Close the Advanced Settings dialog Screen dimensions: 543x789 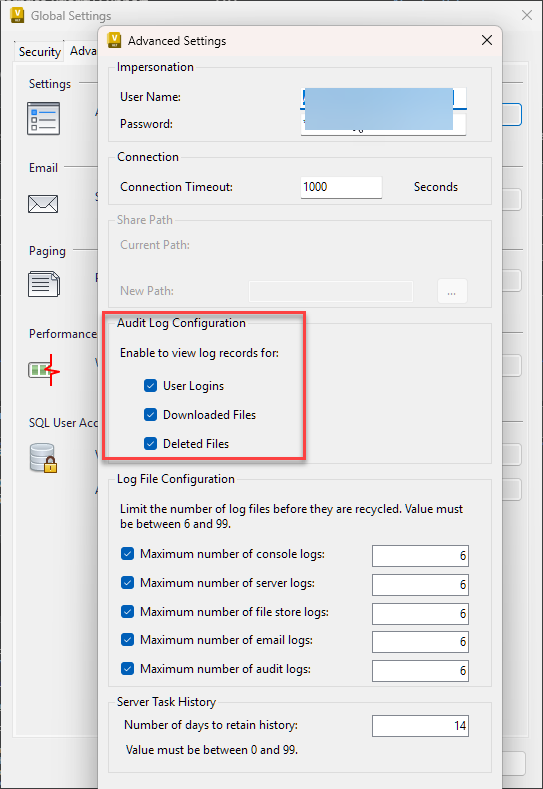tap(487, 40)
